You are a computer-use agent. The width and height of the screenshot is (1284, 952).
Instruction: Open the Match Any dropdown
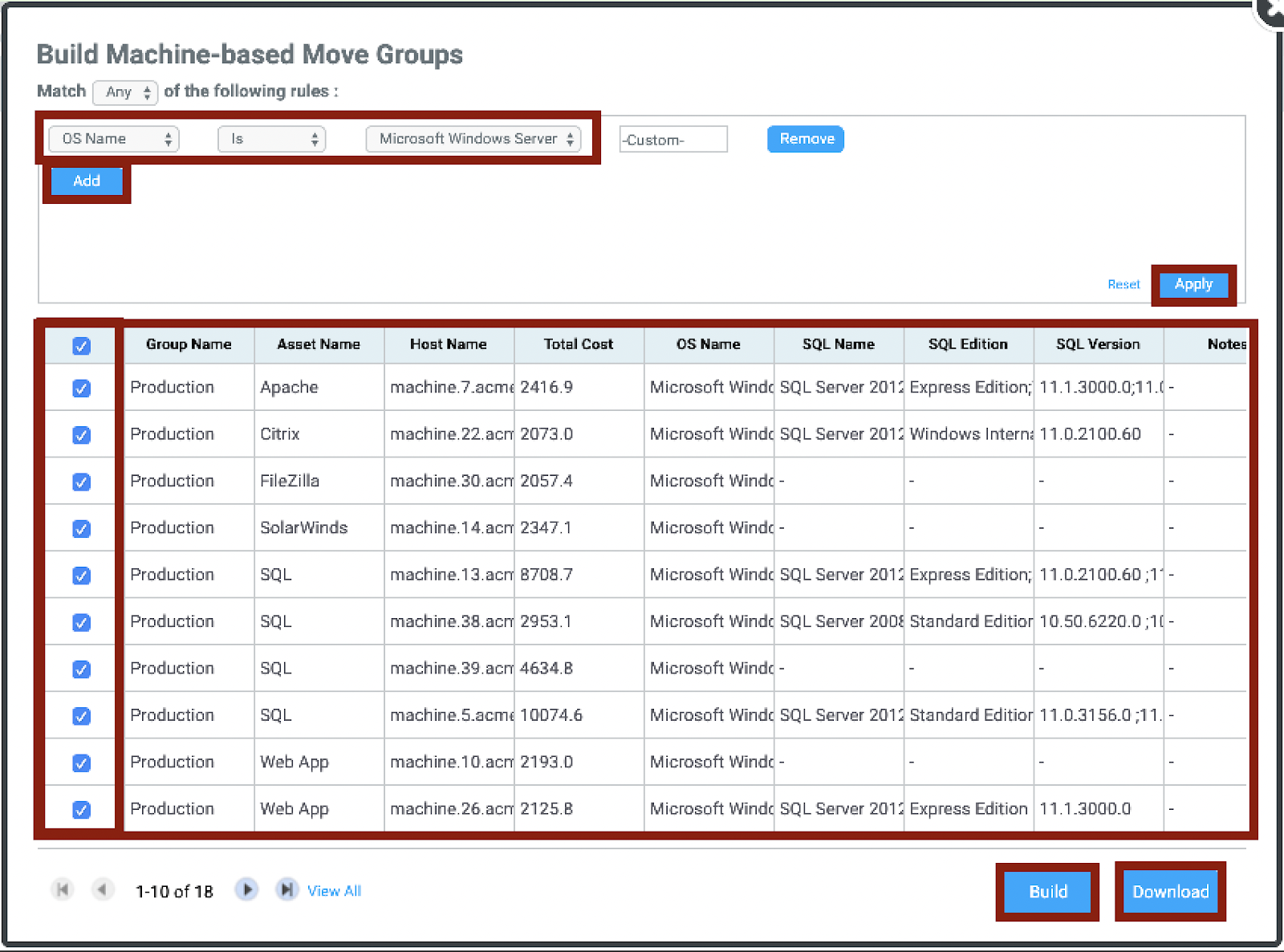coord(125,92)
